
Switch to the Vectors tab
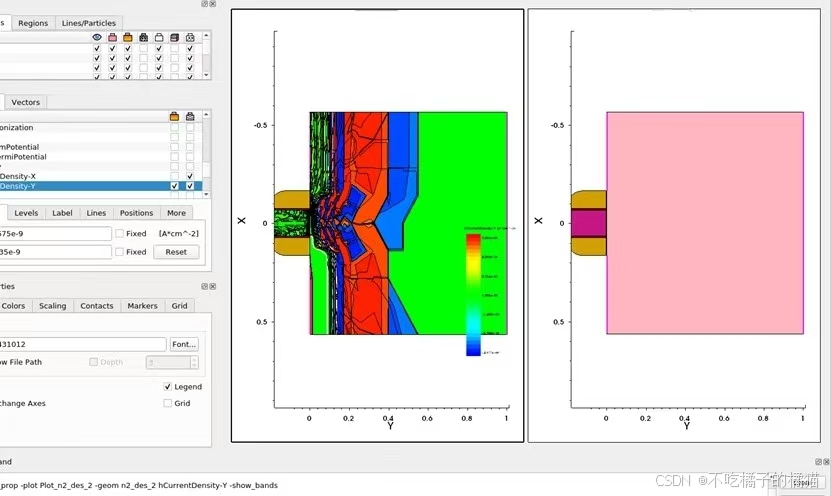pos(25,102)
